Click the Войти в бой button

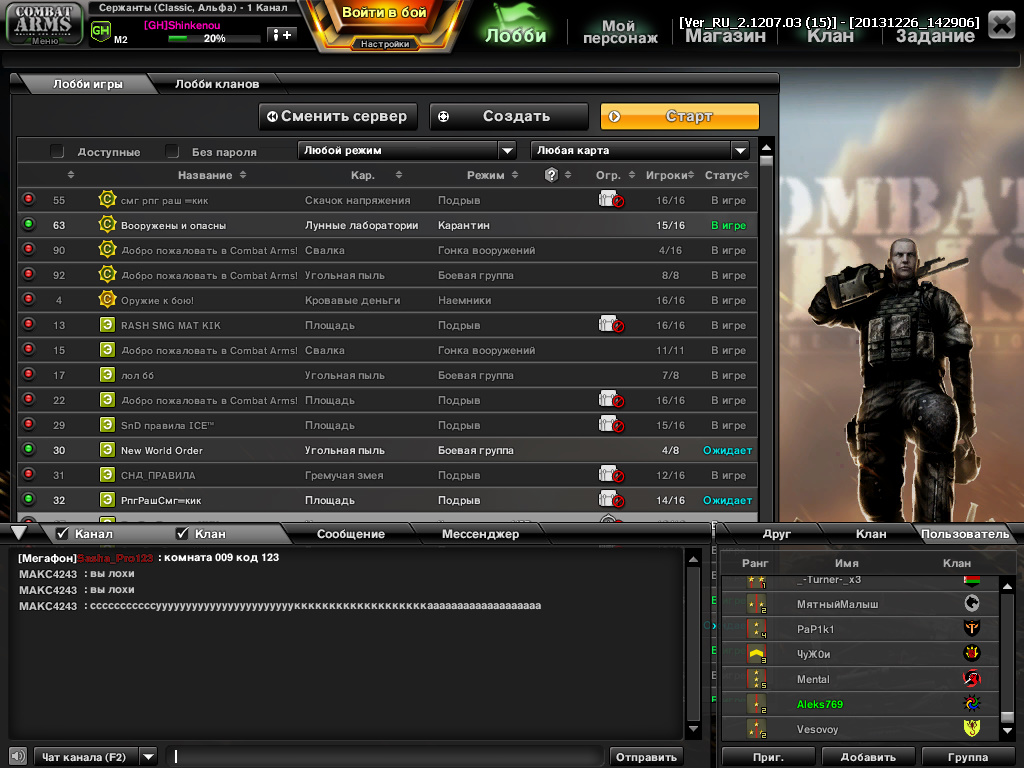pyautogui.click(x=385, y=12)
